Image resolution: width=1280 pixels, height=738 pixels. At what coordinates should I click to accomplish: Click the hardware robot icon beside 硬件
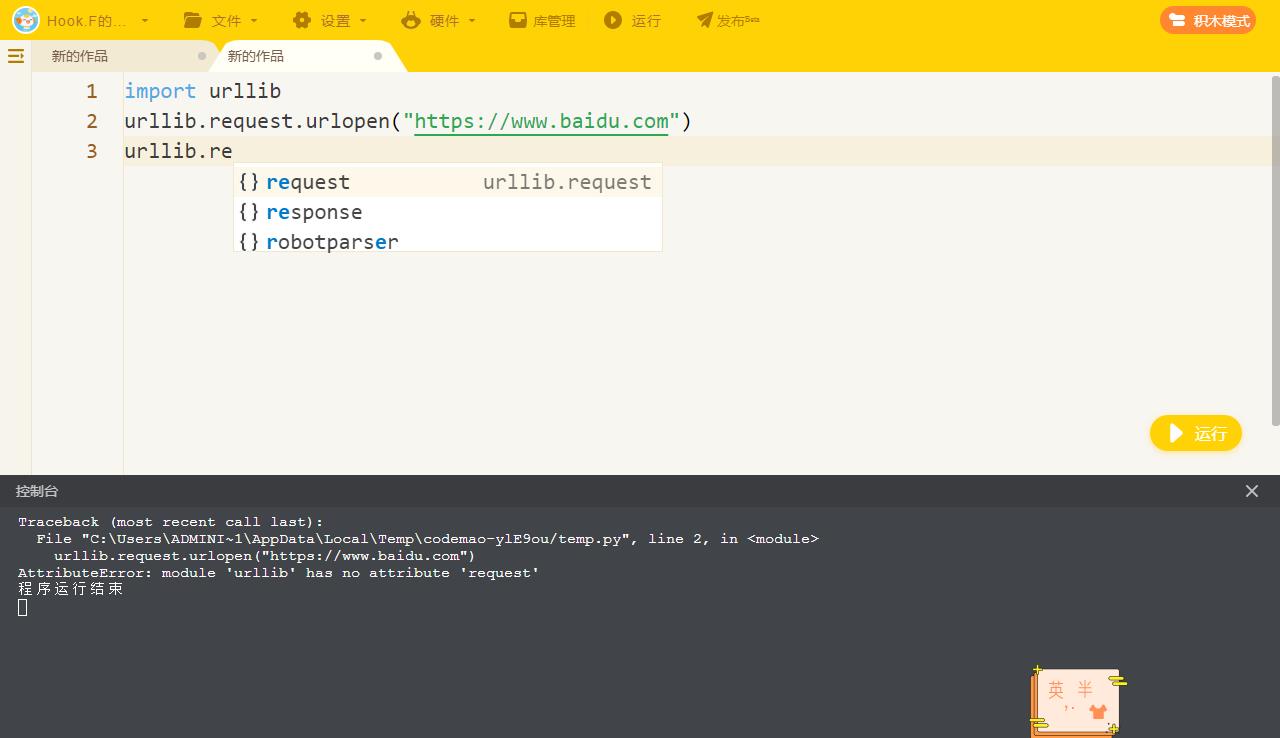[x=411, y=20]
